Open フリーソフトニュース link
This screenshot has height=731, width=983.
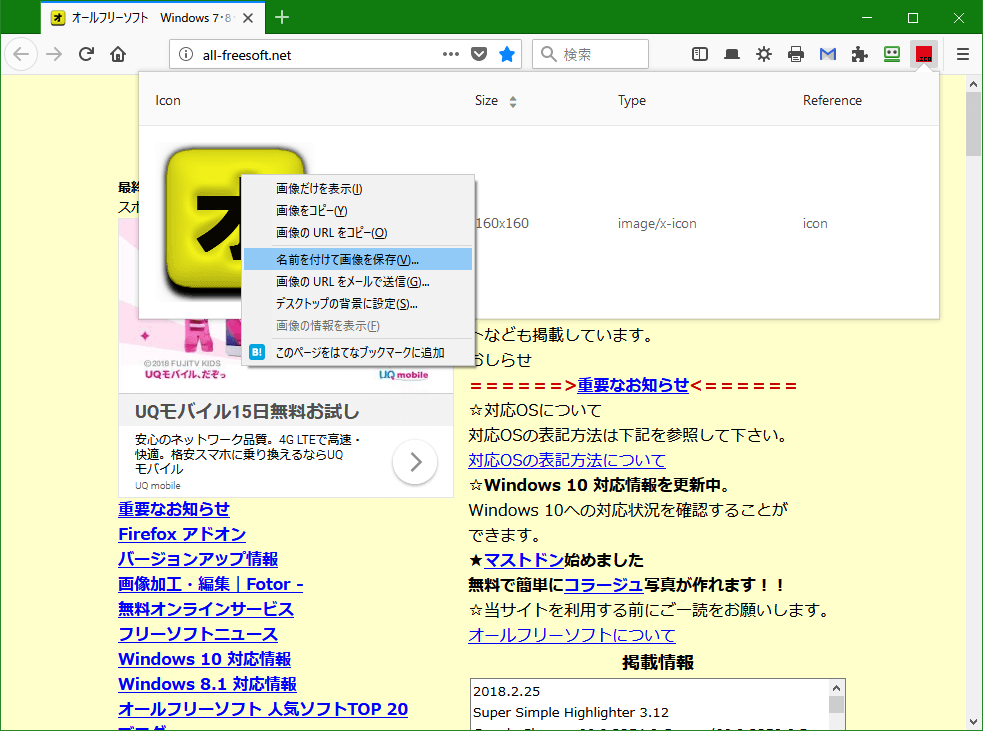pos(198,634)
